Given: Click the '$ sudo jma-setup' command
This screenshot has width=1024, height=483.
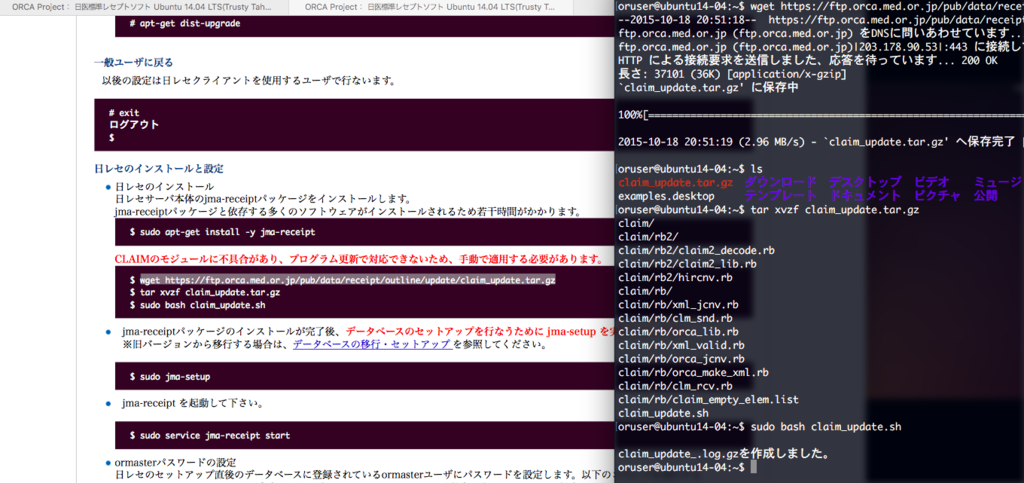Looking at the screenshot, I should tap(170, 377).
